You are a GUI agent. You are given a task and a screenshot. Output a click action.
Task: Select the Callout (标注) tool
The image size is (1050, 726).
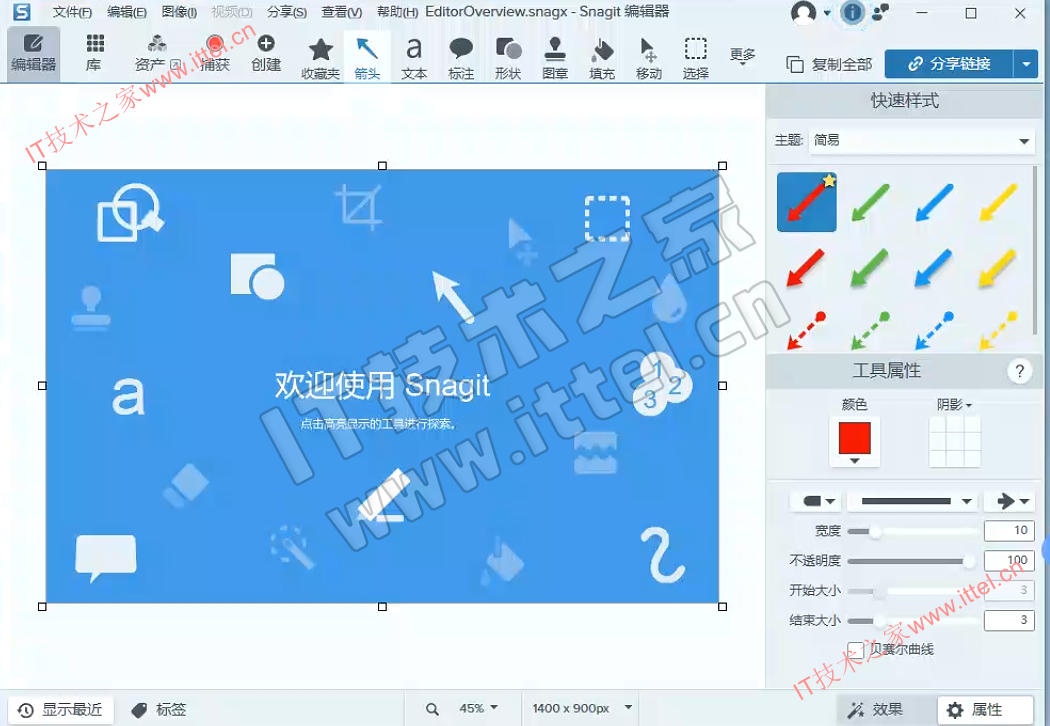coord(461,57)
